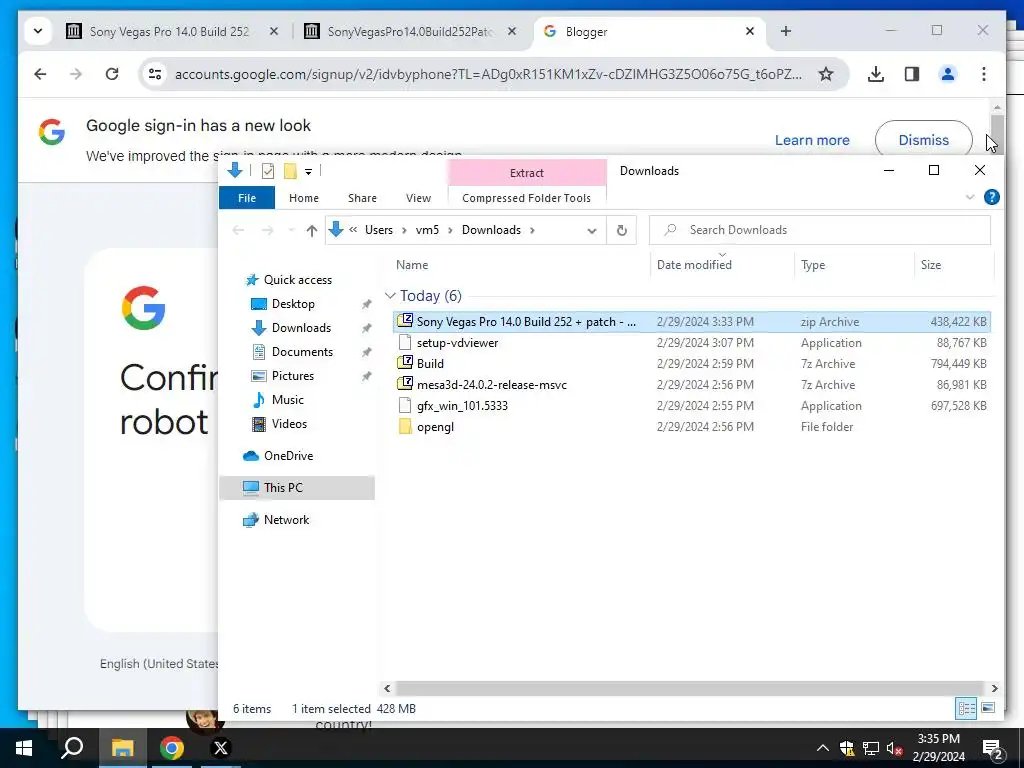
Task: Open Videos in navigation pane
Action: click(x=289, y=424)
